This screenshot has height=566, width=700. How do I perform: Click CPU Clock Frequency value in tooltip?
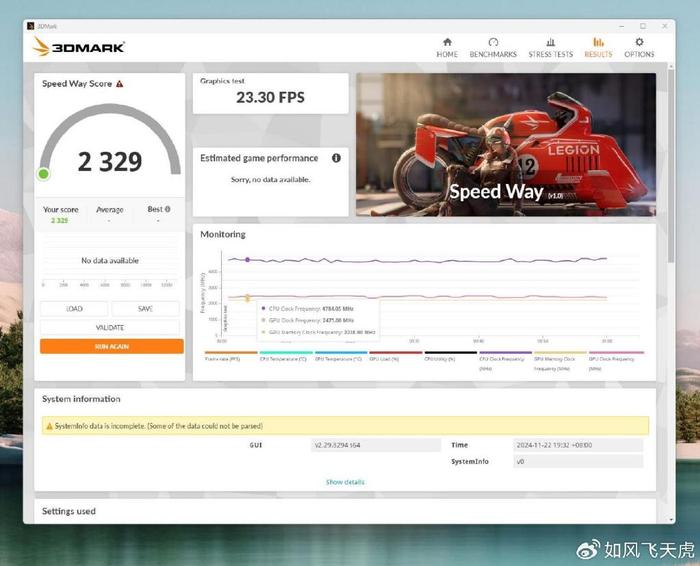(x=338, y=308)
